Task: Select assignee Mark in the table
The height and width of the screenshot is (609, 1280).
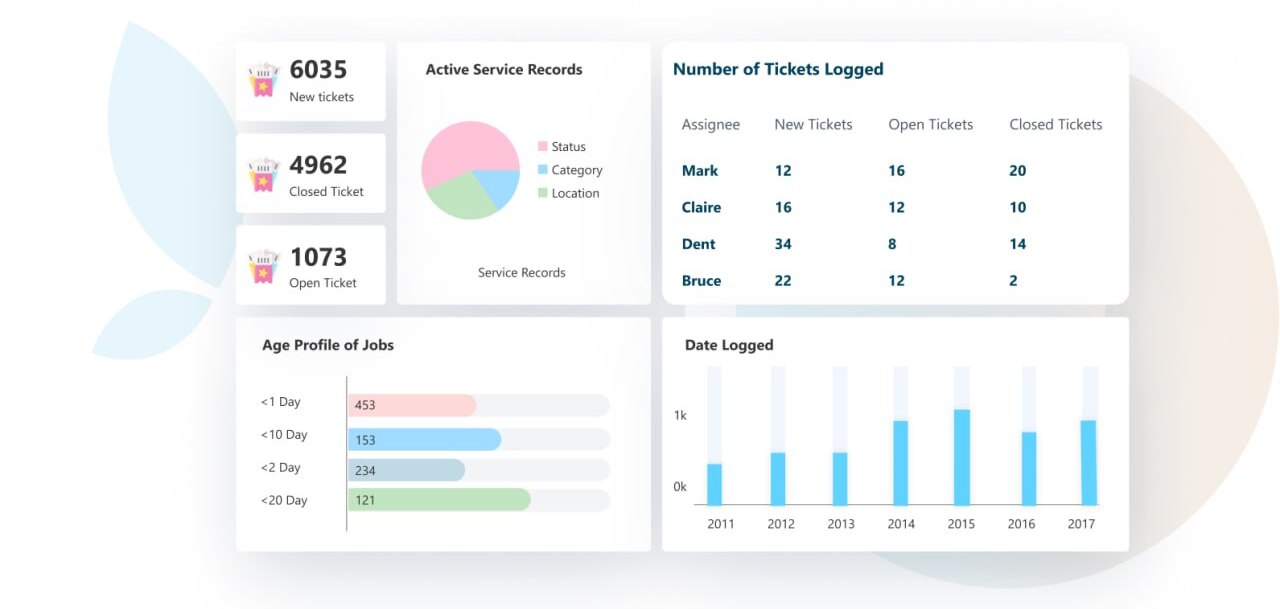Action: pos(700,171)
